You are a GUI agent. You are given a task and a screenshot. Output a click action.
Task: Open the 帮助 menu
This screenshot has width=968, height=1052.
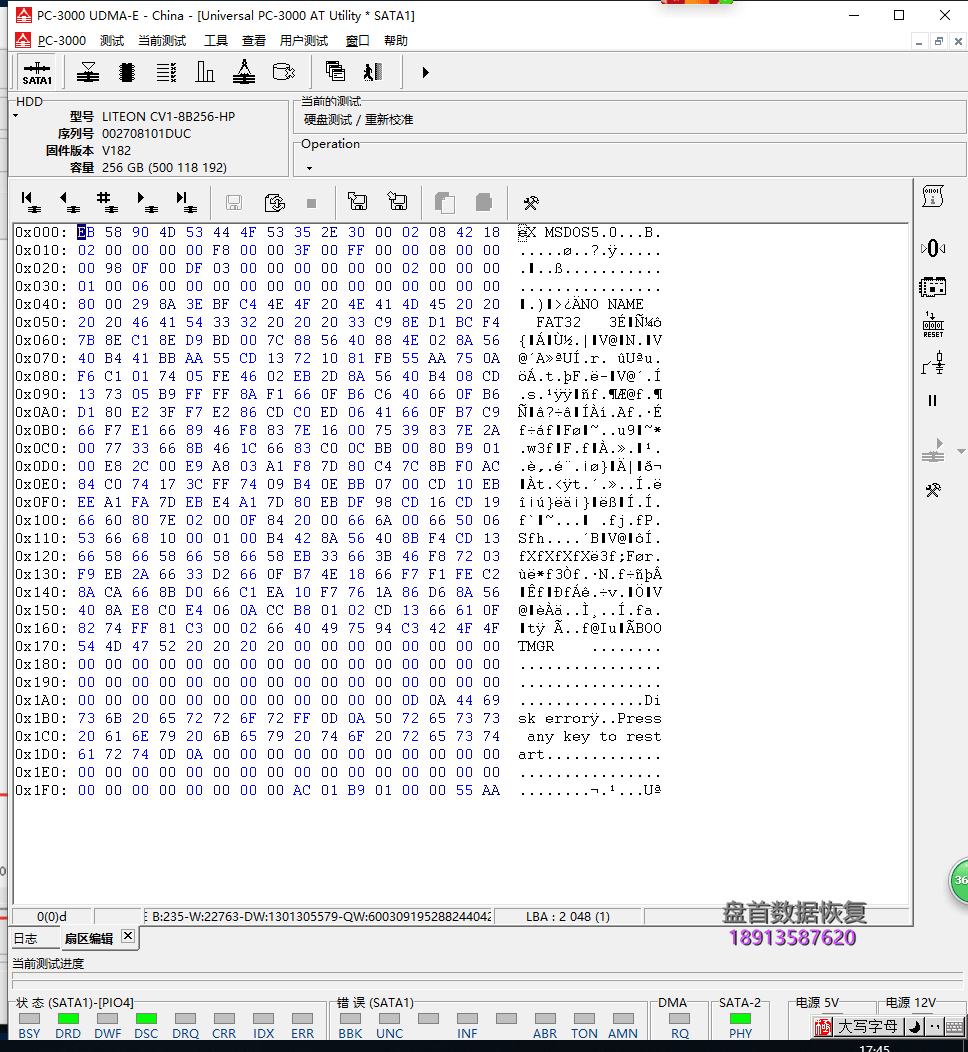tap(396, 41)
